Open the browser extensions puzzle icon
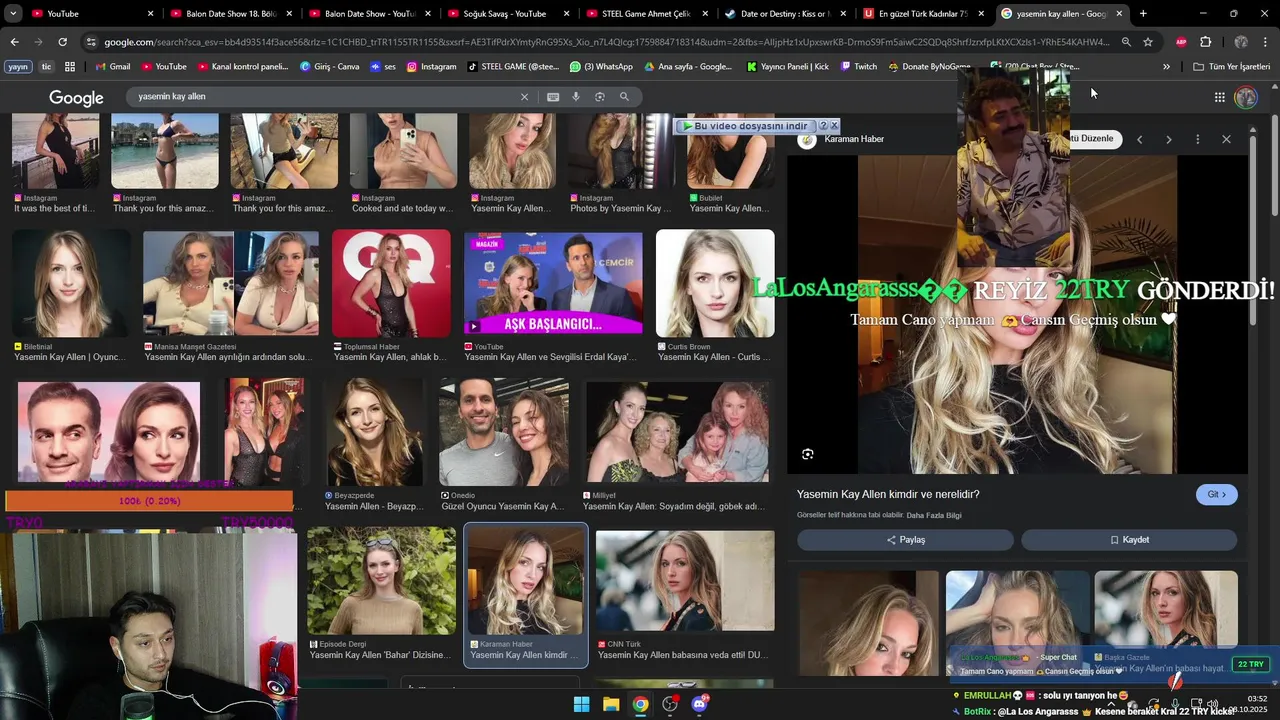Viewport: 1280px width, 720px height. [x=1205, y=42]
